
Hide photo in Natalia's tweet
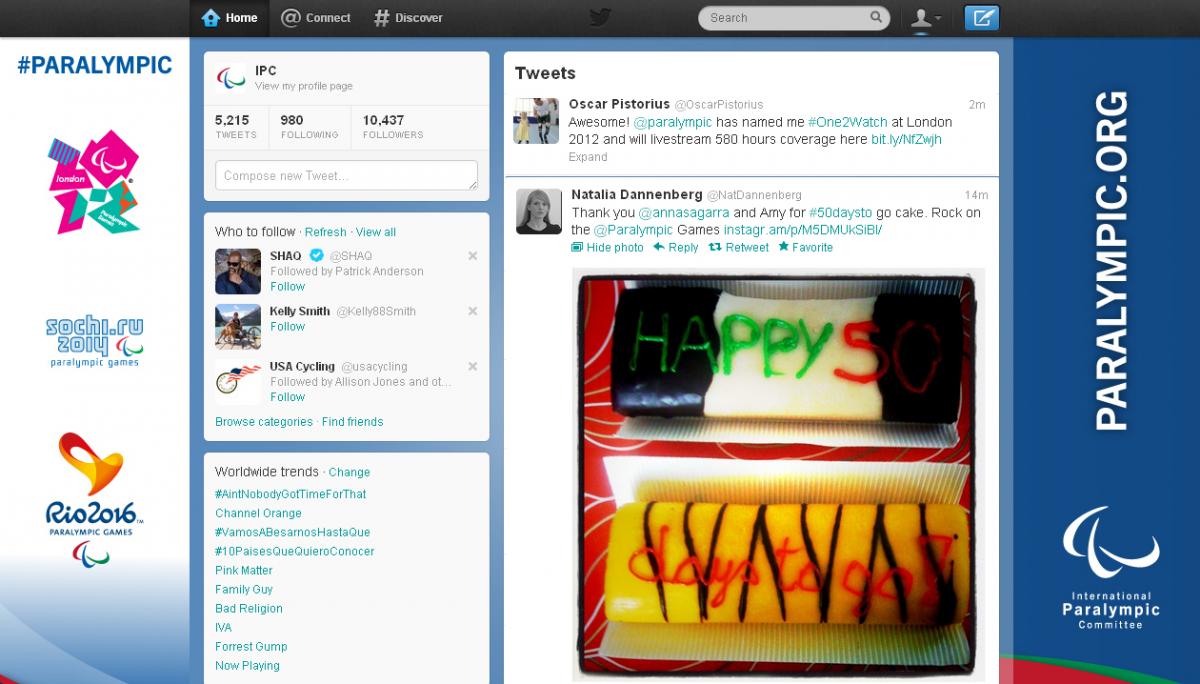[608, 247]
